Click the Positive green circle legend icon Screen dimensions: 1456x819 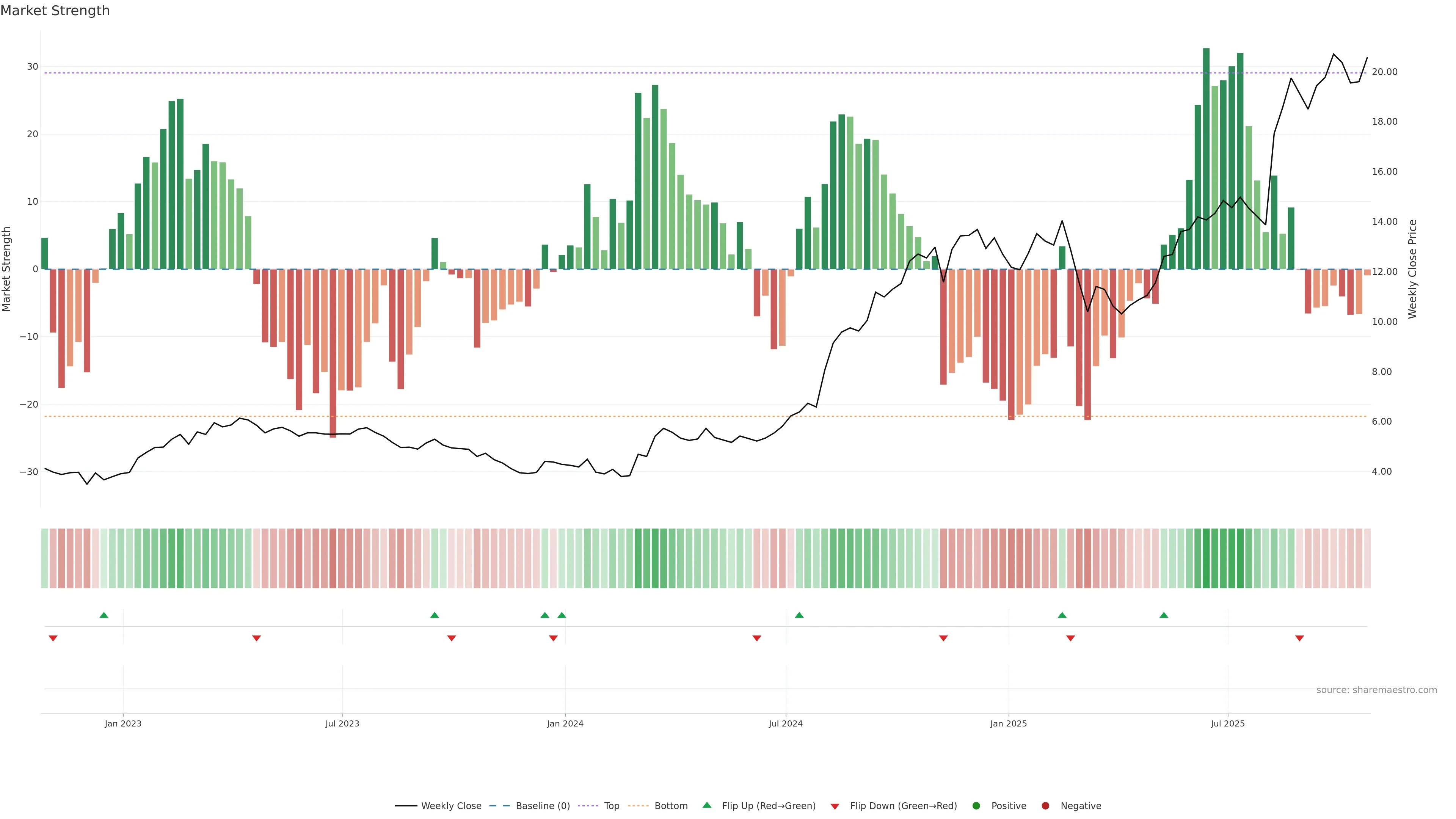(x=976, y=805)
